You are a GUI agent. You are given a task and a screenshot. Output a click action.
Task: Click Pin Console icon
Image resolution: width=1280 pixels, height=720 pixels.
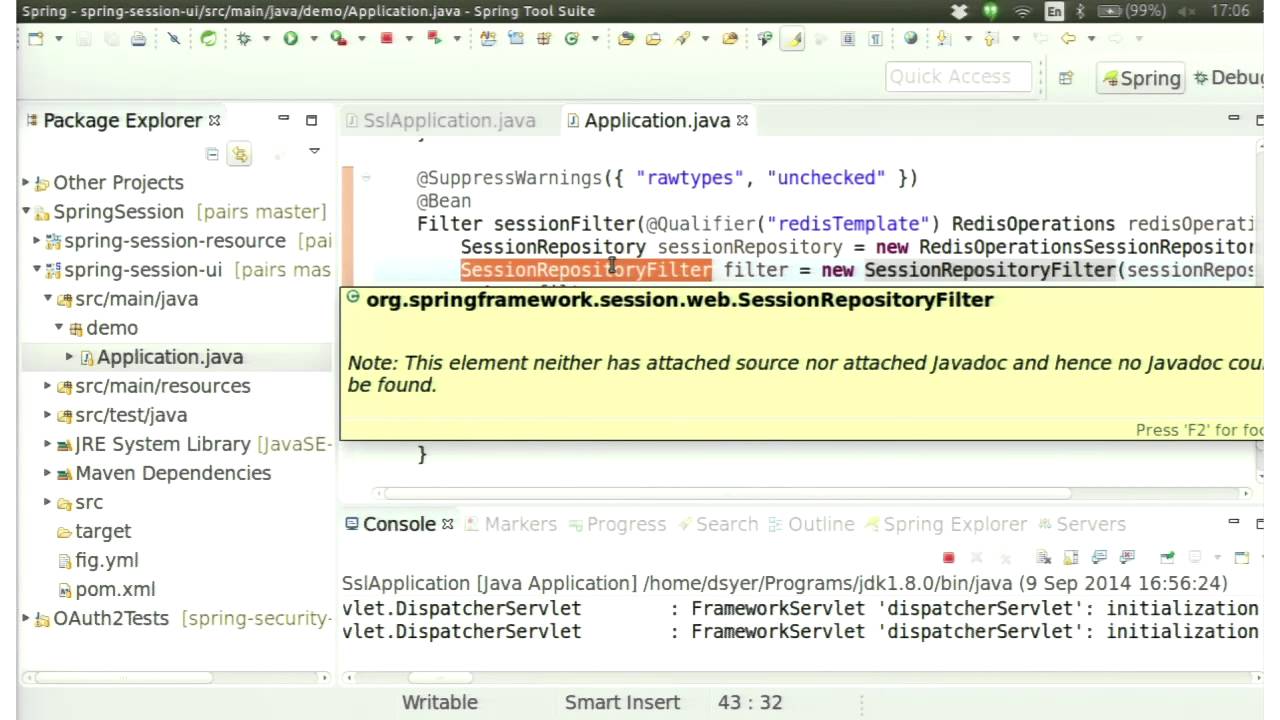point(1167,557)
